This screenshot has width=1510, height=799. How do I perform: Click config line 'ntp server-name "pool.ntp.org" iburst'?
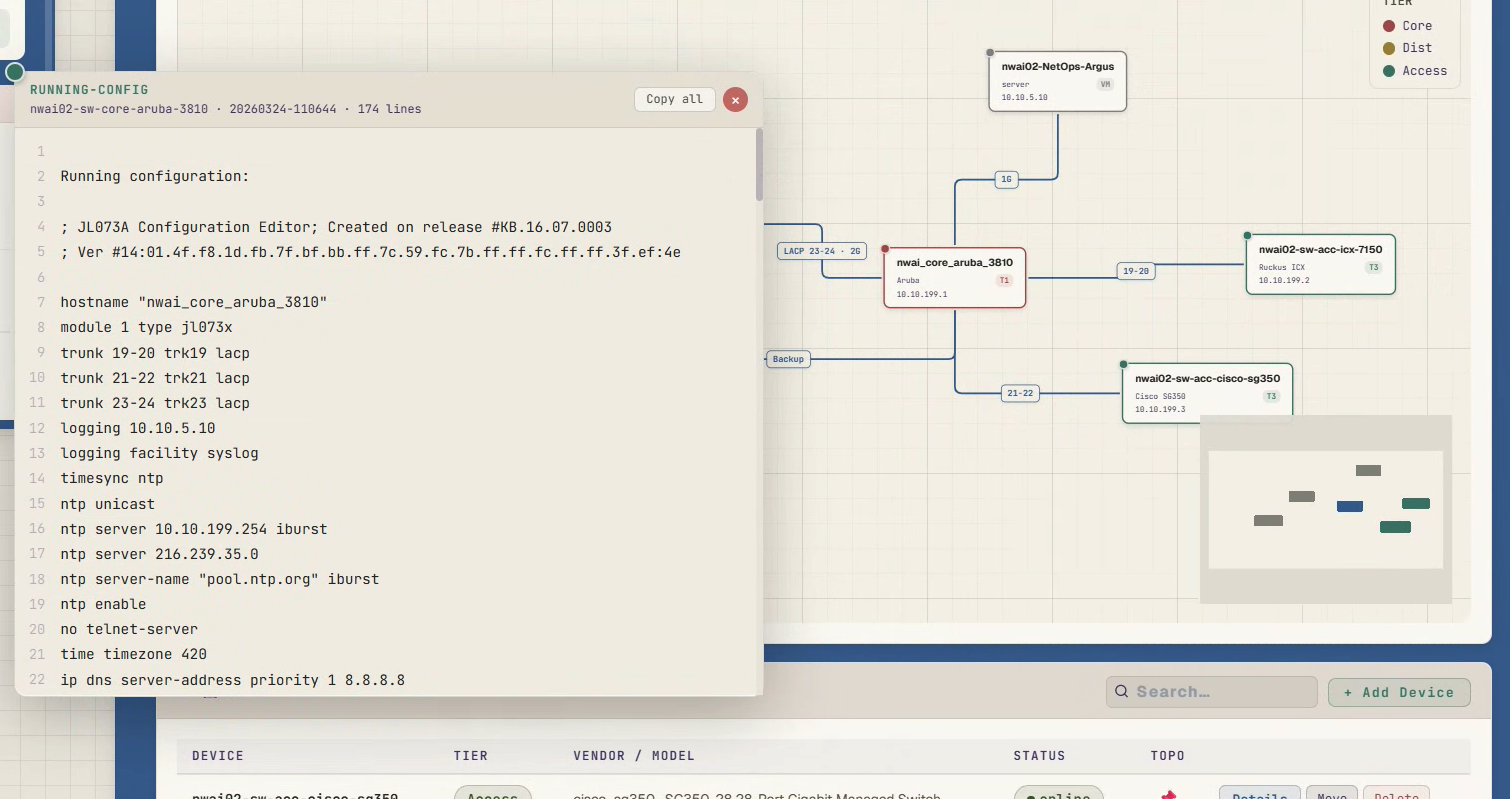point(220,579)
